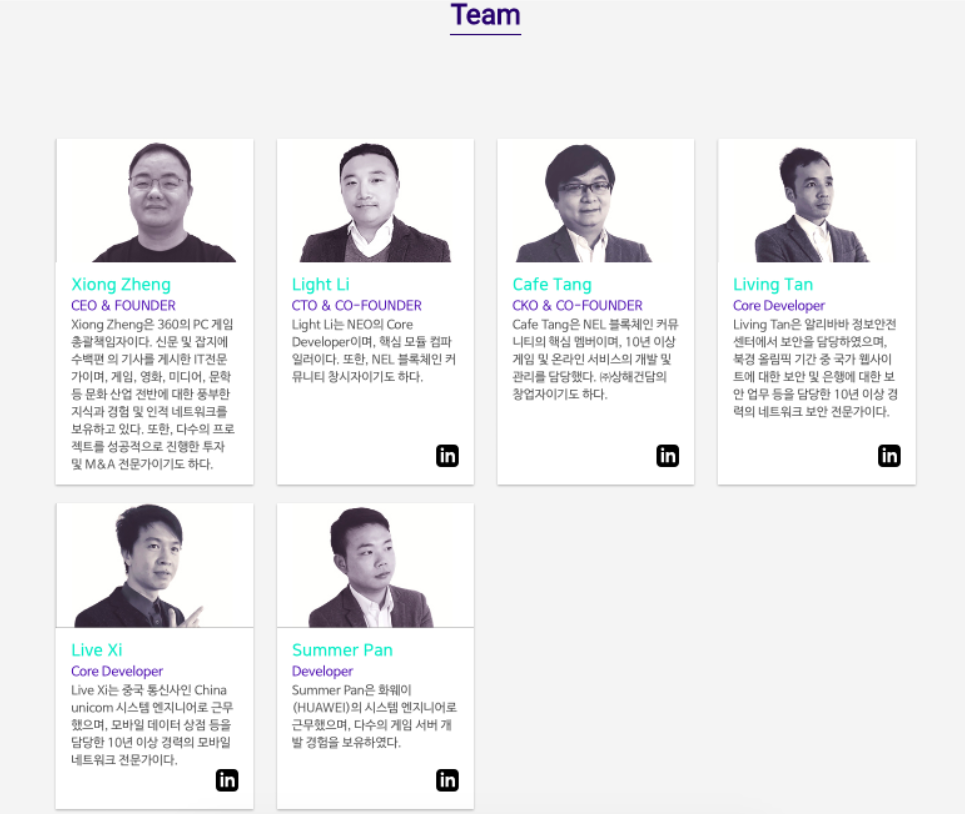Image resolution: width=965 pixels, height=819 pixels.
Task: Open the Team section heading link
Action: 485,15
